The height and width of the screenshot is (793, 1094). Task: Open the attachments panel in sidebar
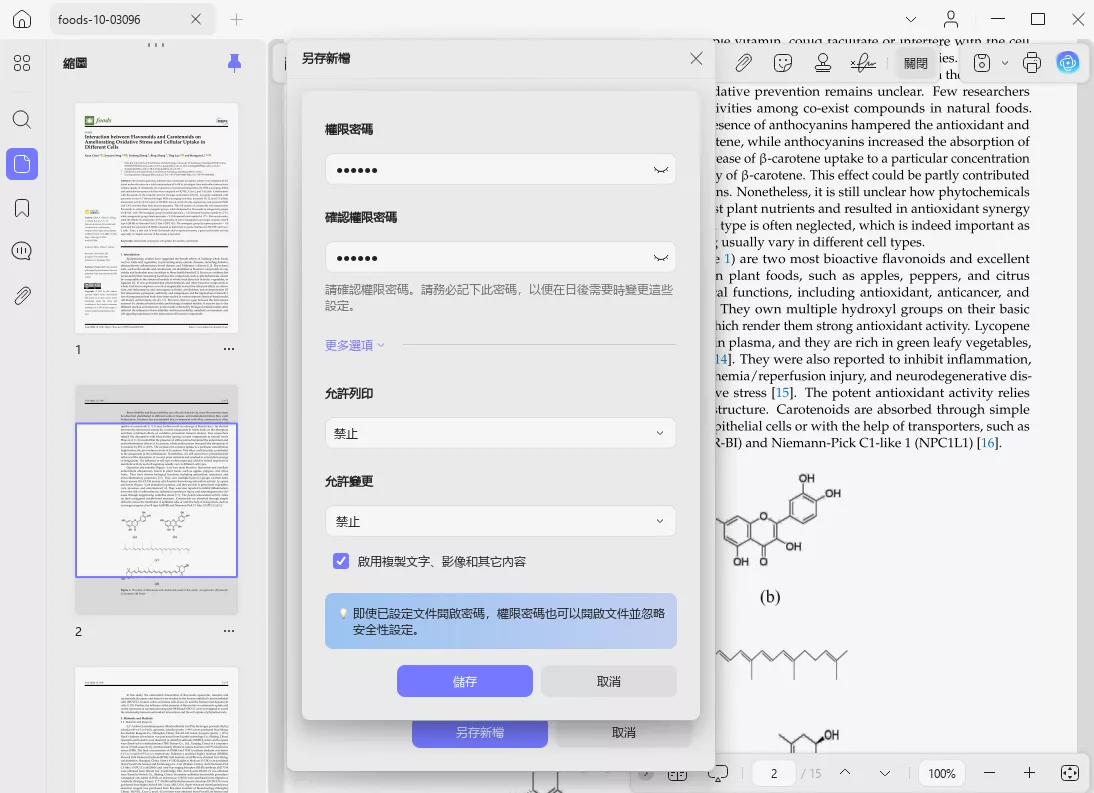[22, 296]
